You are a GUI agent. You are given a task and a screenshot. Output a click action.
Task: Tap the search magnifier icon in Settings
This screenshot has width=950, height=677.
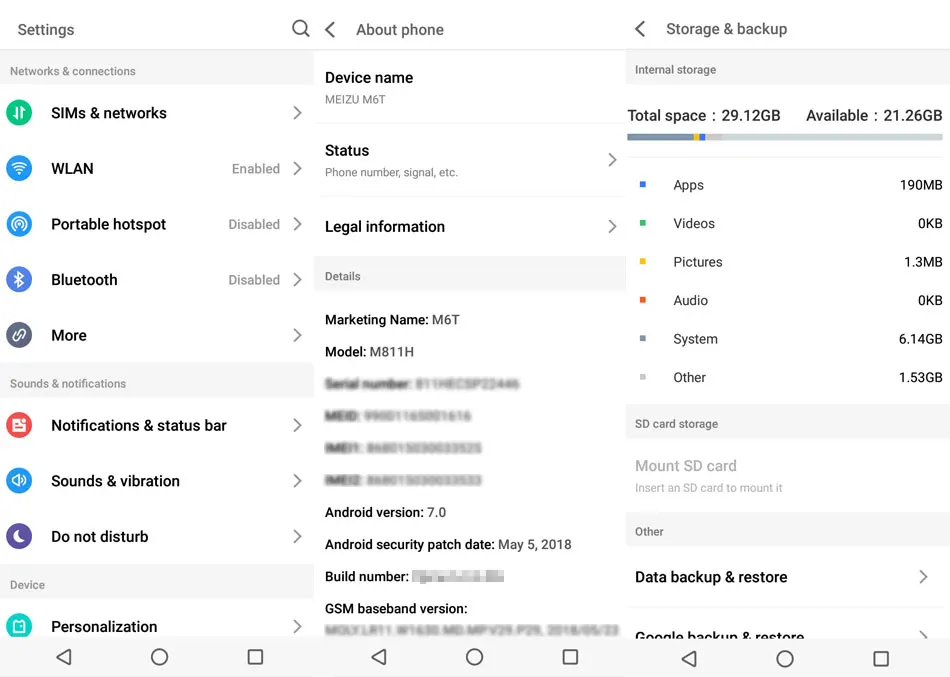point(301,28)
